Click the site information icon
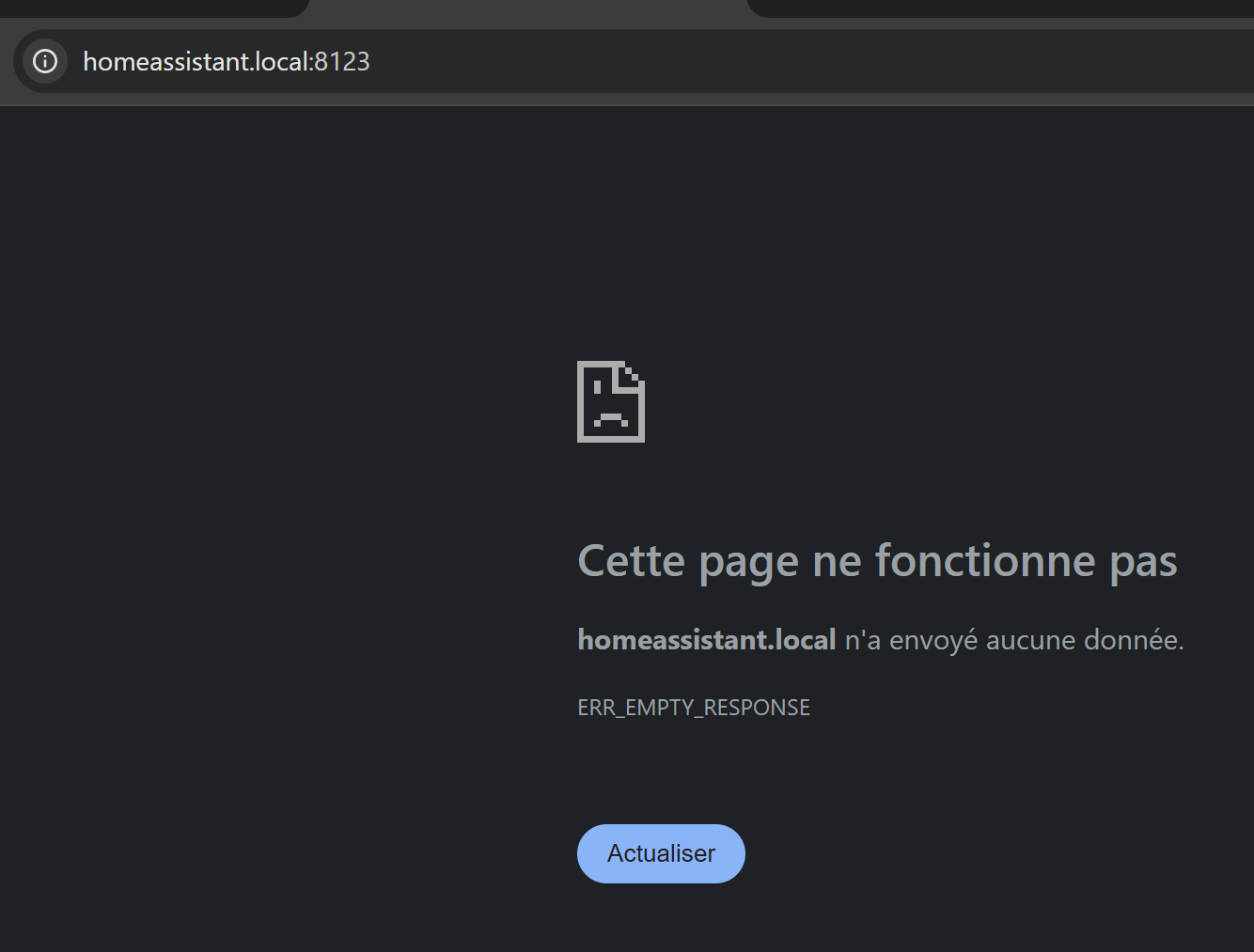This screenshot has width=1254, height=952. tap(45, 61)
